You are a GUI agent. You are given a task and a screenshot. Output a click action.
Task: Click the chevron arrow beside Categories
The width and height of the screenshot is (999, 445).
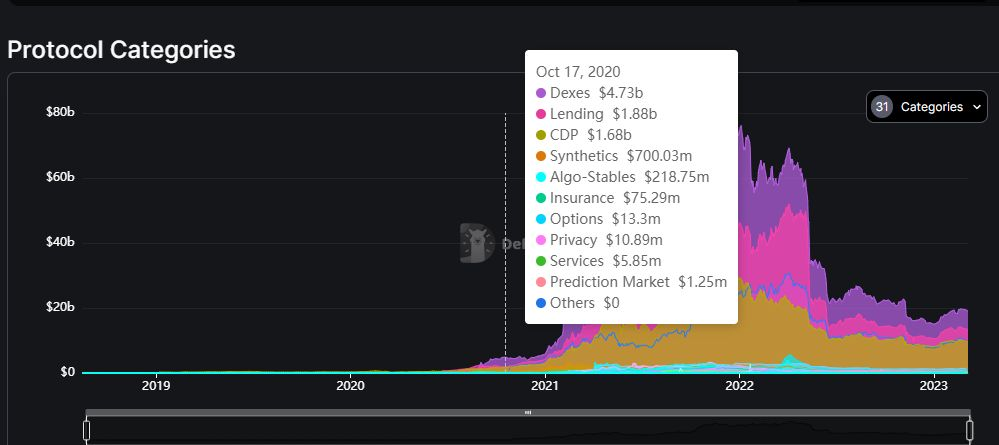pos(977,107)
